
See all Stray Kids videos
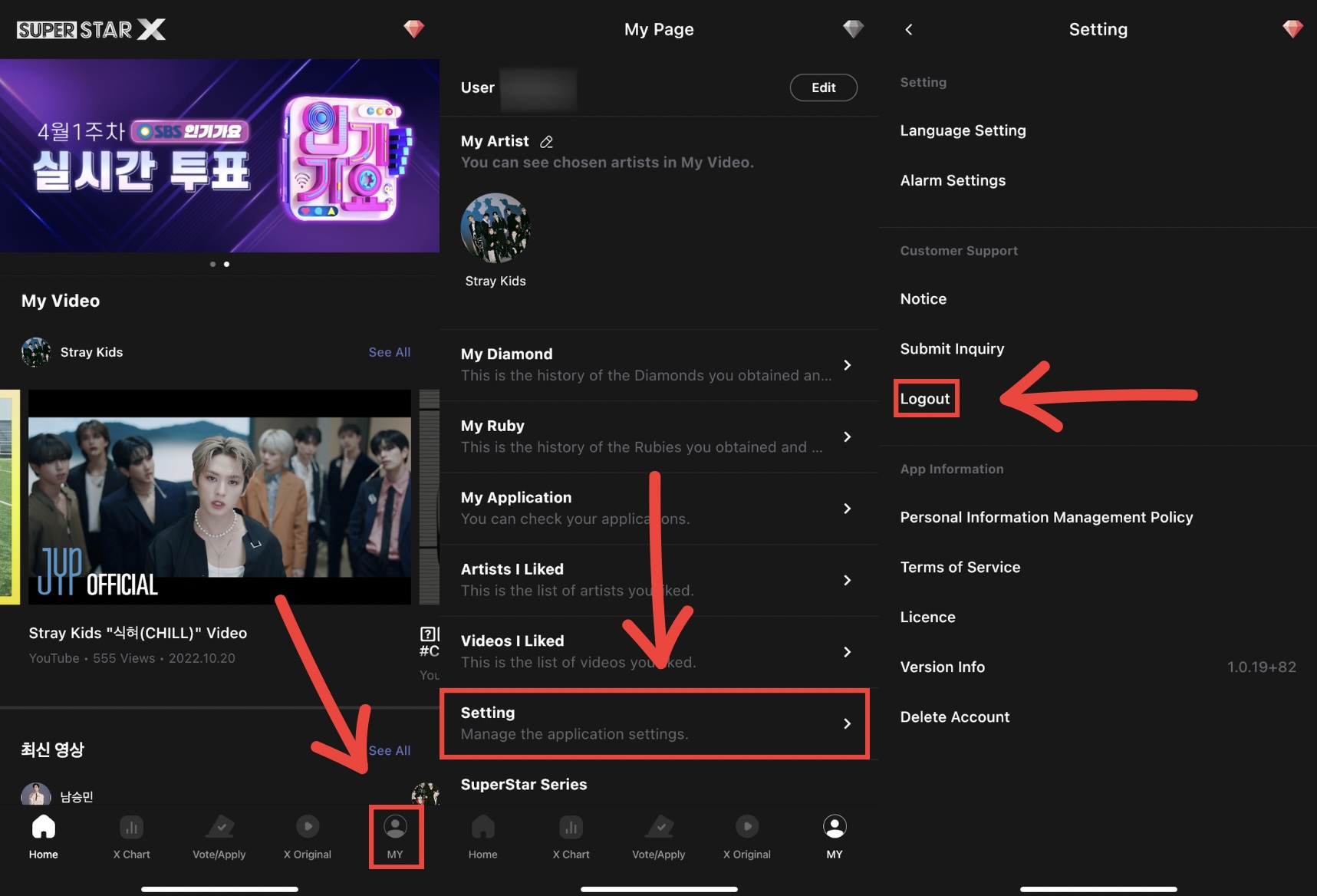390,352
